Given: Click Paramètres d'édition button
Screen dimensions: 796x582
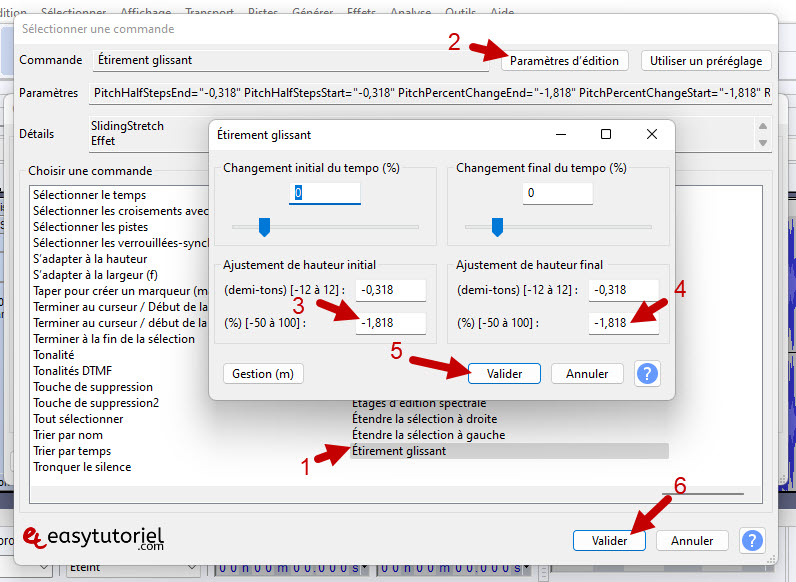Looking at the screenshot, I should (x=565, y=61).
